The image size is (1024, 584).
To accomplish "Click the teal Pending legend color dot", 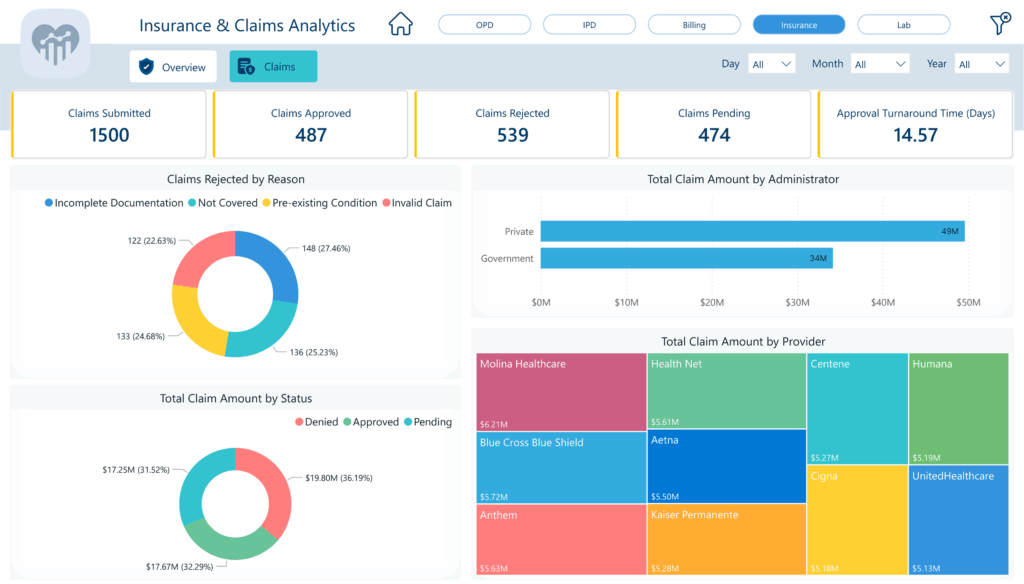I will coord(408,422).
